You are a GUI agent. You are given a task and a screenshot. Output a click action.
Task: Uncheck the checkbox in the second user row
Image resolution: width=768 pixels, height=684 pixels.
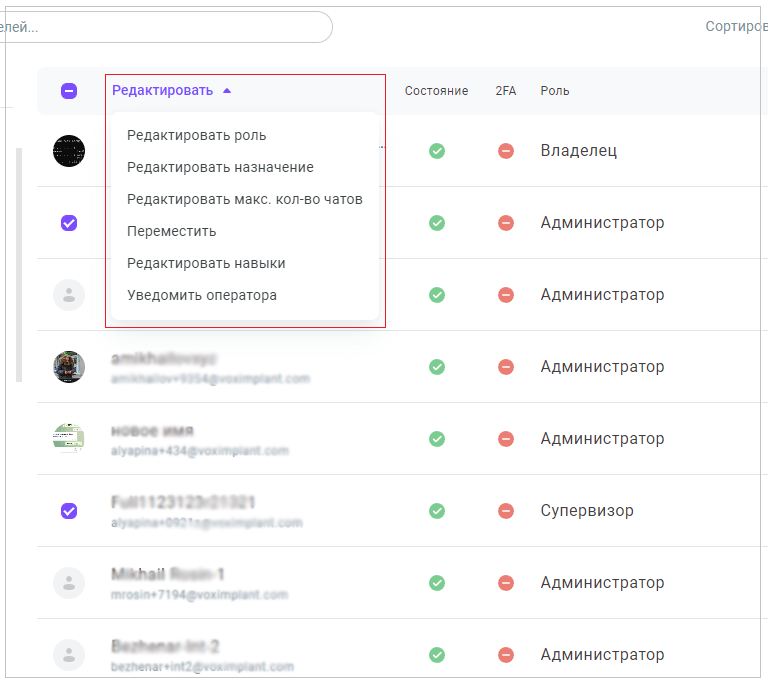coord(69,223)
